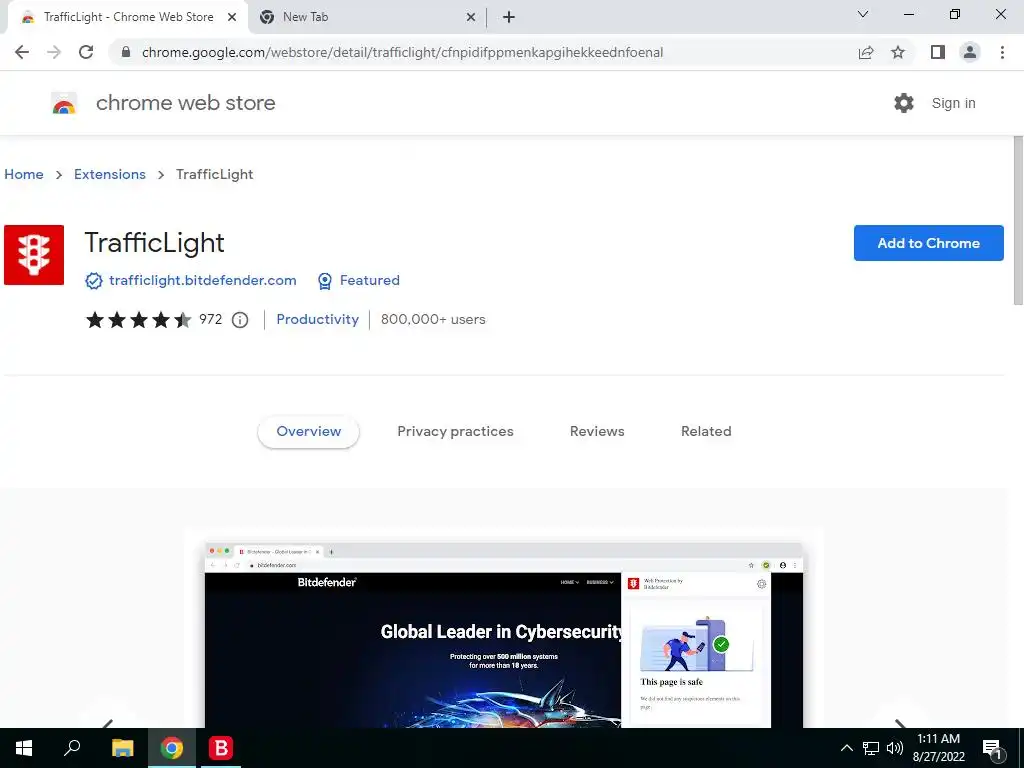The height and width of the screenshot is (768, 1024).
Task: Open Windows taskbar search
Action: [72, 748]
